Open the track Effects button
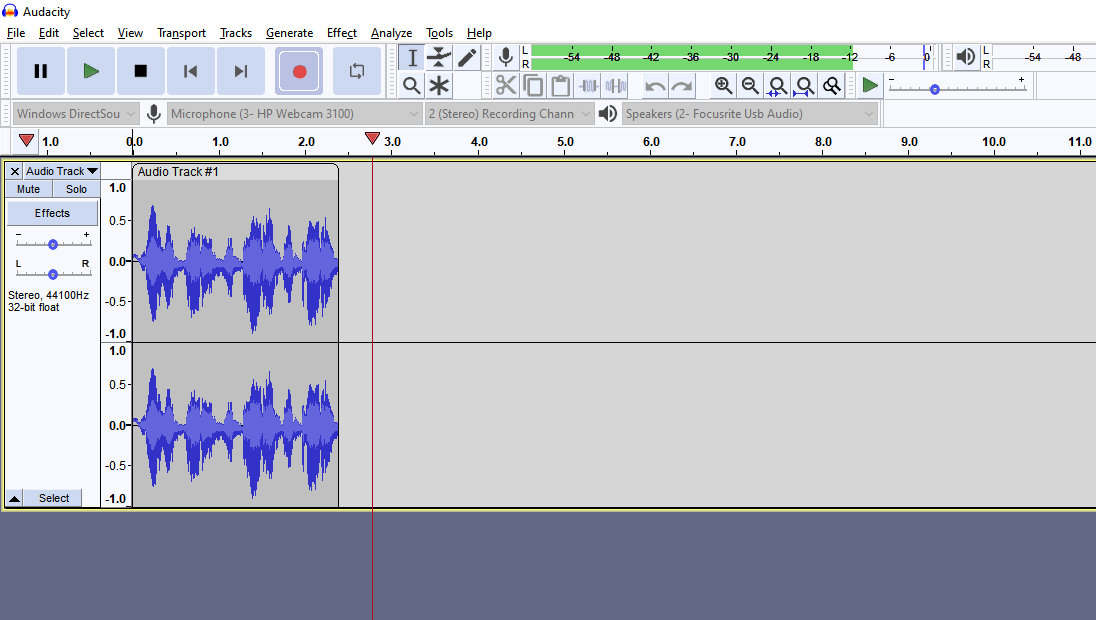The image size is (1096, 620). tap(52, 213)
